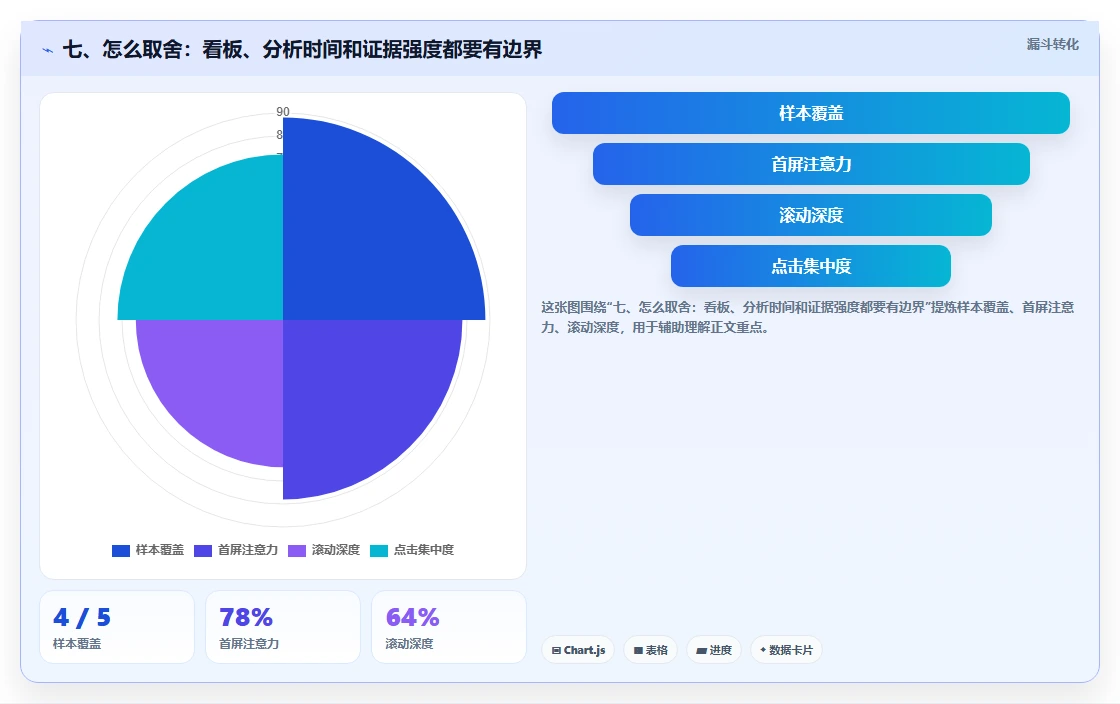
Task: Toggle the 点击集中度 legend swatch
Action: click(x=379, y=550)
